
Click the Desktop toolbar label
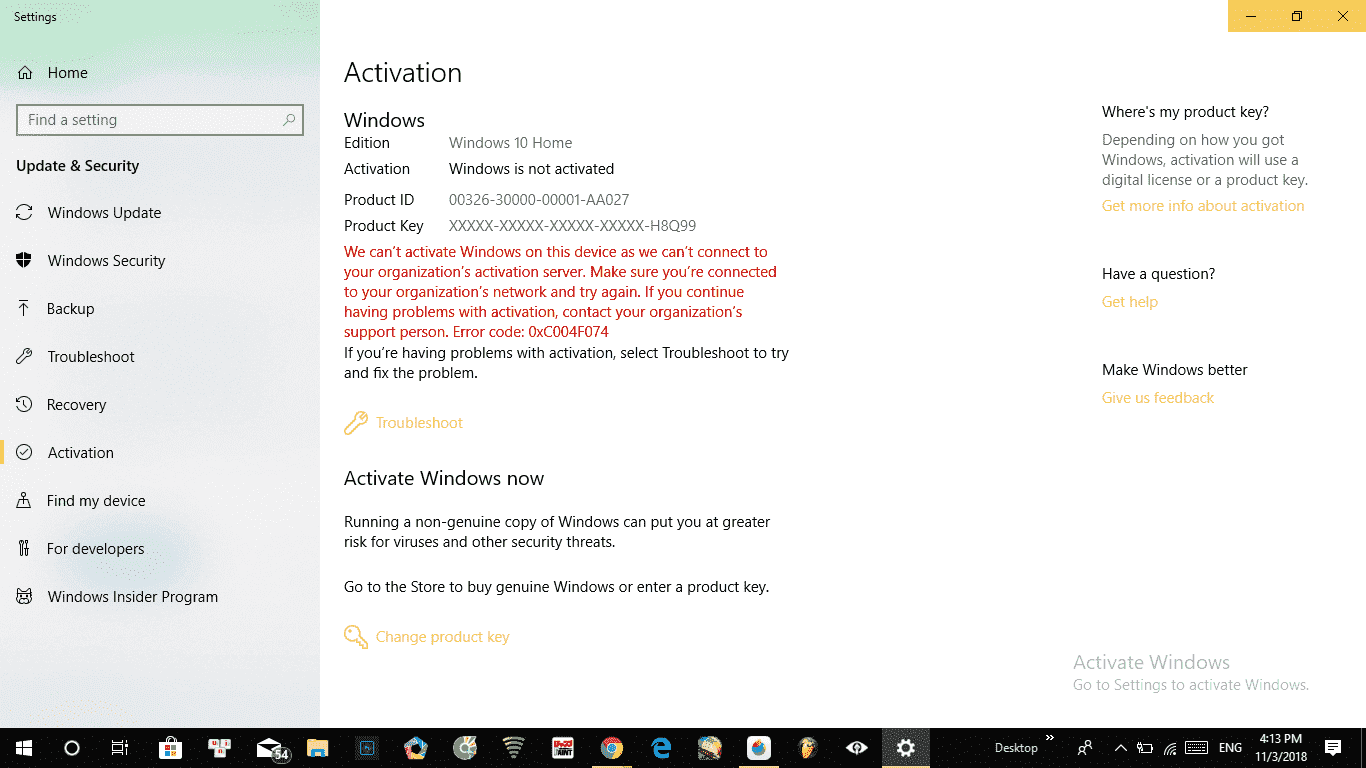coord(1016,748)
